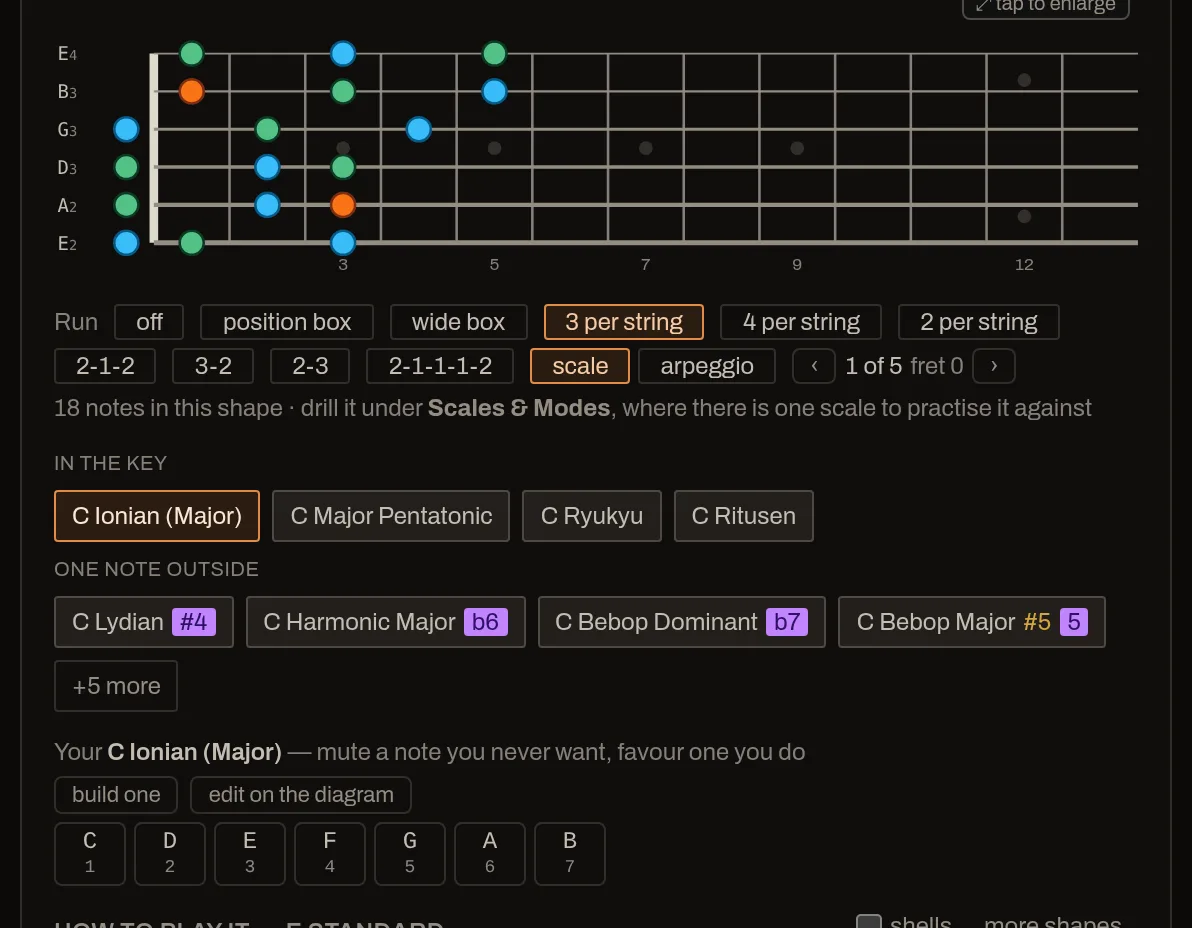
Task: Select the C Major Pentatonic scale
Action: point(391,516)
